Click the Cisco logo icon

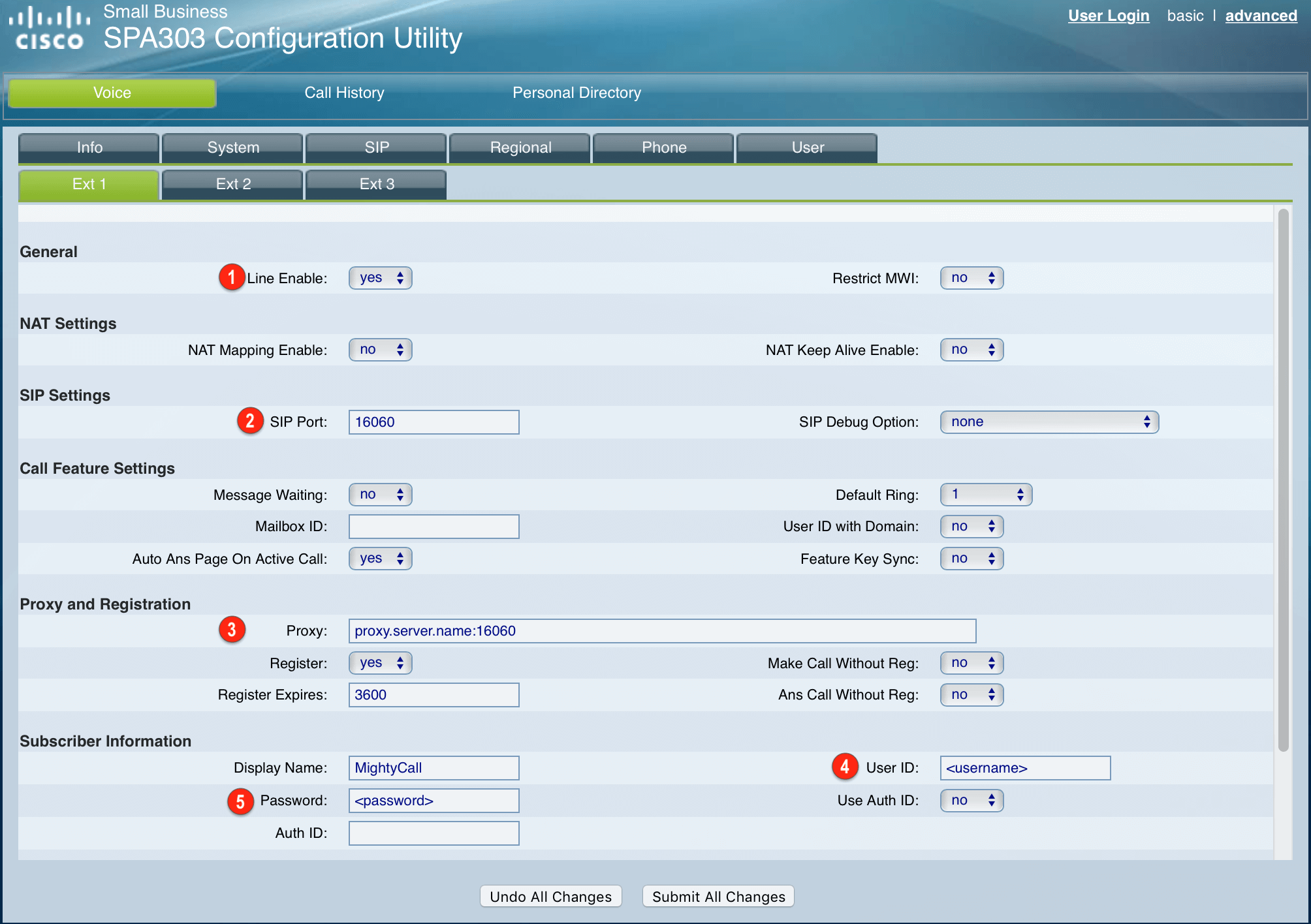click(x=50, y=29)
